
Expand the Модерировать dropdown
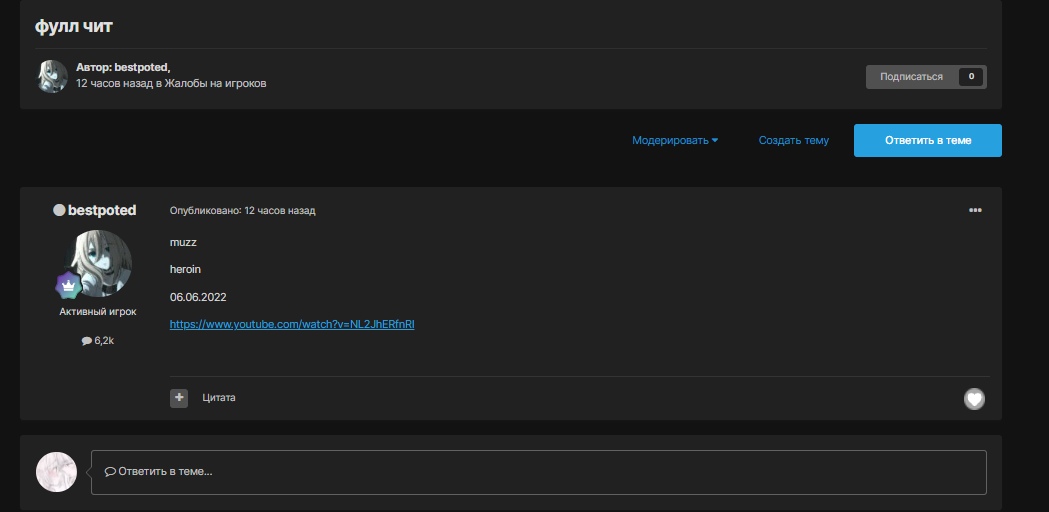point(675,141)
